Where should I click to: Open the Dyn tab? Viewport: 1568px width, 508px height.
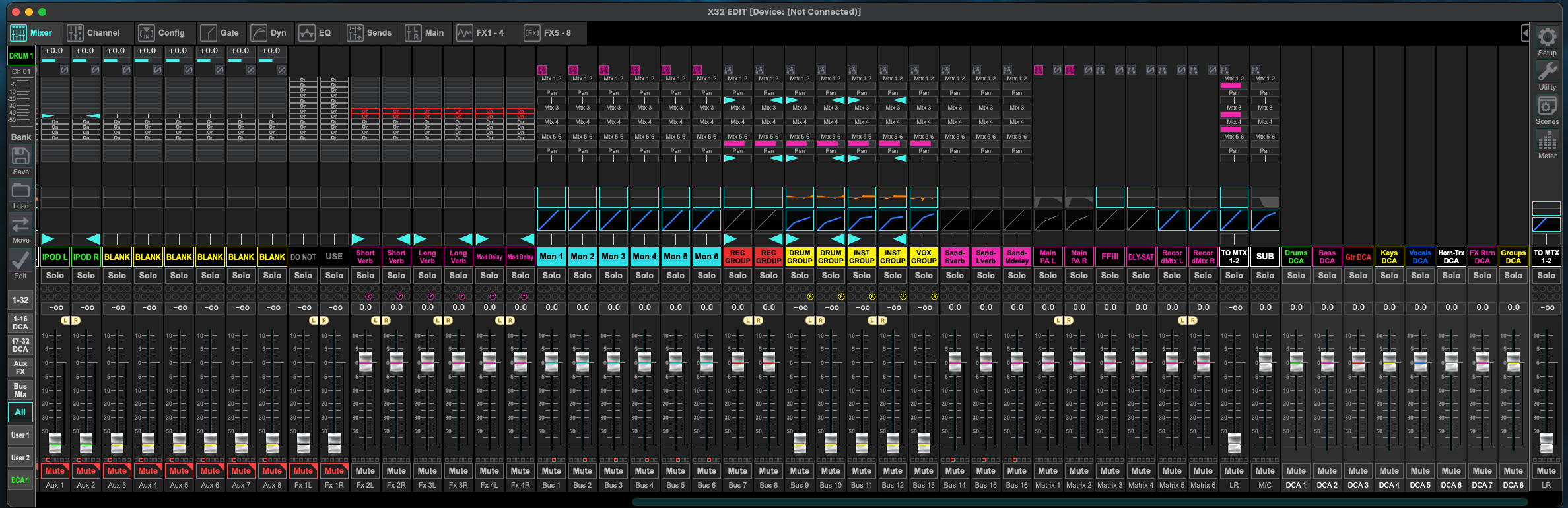[x=269, y=32]
